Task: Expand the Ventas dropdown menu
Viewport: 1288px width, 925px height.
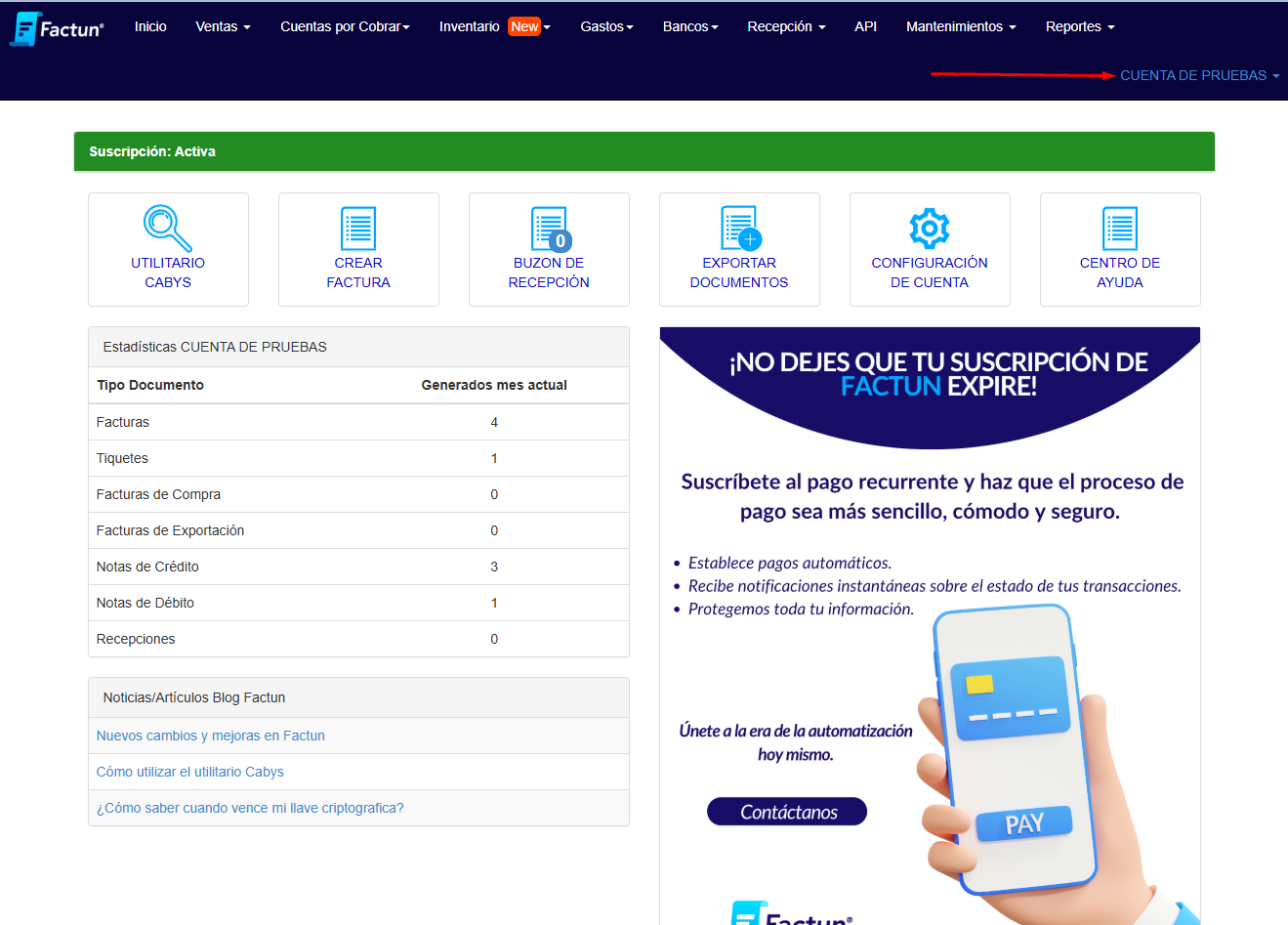Action: click(x=223, y=26)
